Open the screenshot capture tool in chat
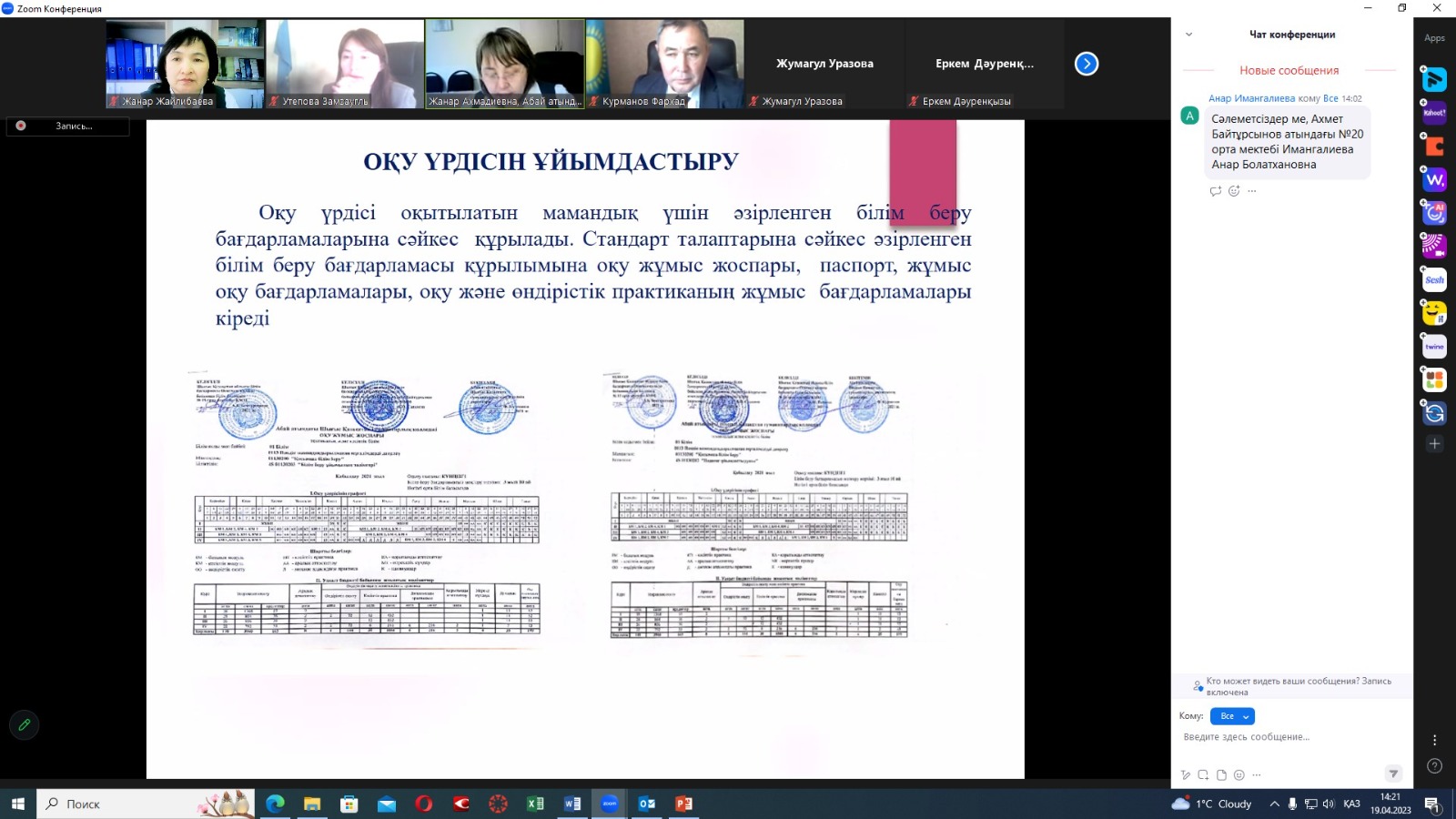 [x=1203, y=775]
